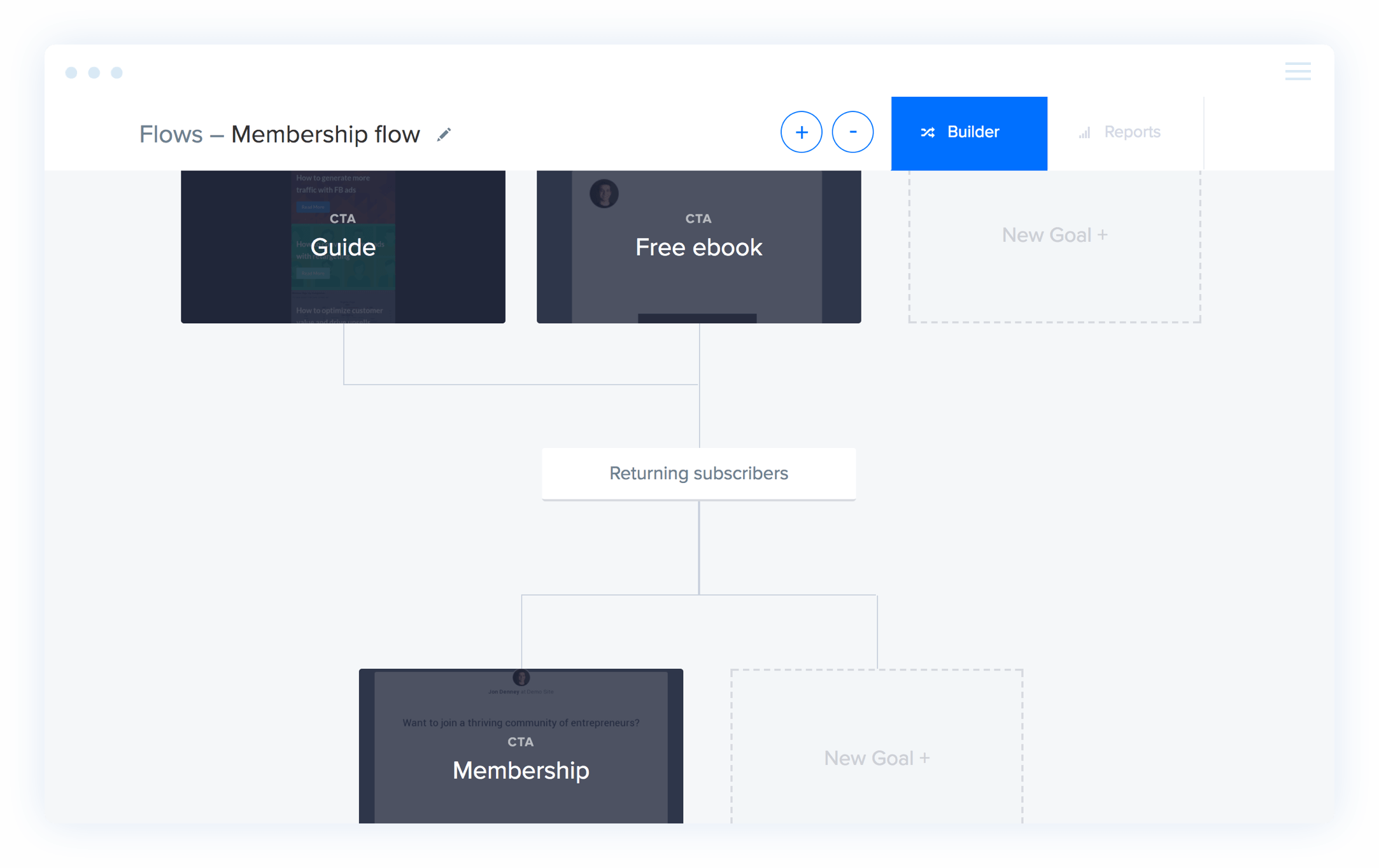Click the Read More button inside the Guide CTA
The image size is (1379, 868).
pyautogui.click(x=311, y=207)
